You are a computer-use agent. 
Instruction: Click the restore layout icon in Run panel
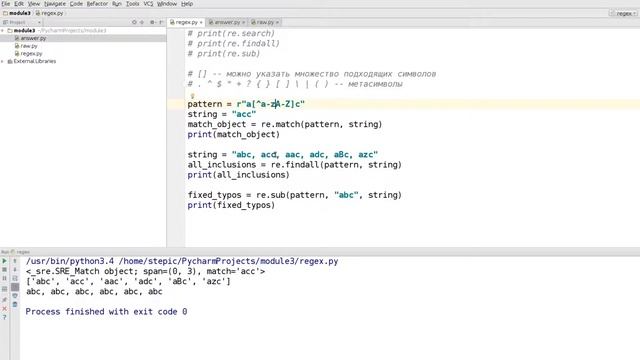click(4, 289)
